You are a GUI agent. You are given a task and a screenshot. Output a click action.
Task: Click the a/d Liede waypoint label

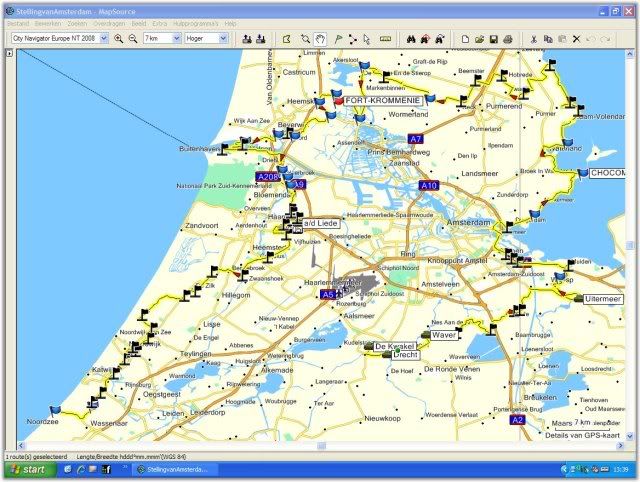click(x=321, y=223)
